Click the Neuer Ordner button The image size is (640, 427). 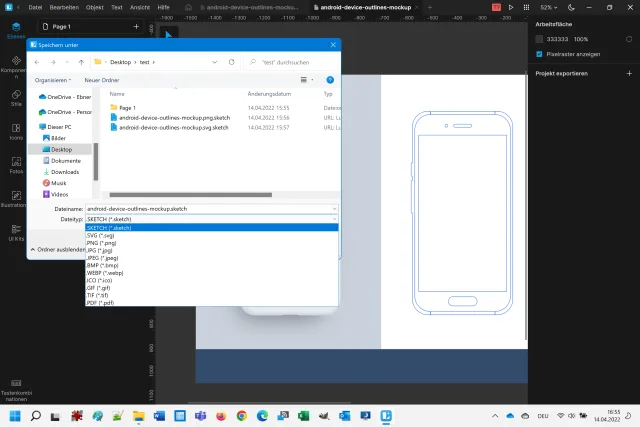point(102,80)
